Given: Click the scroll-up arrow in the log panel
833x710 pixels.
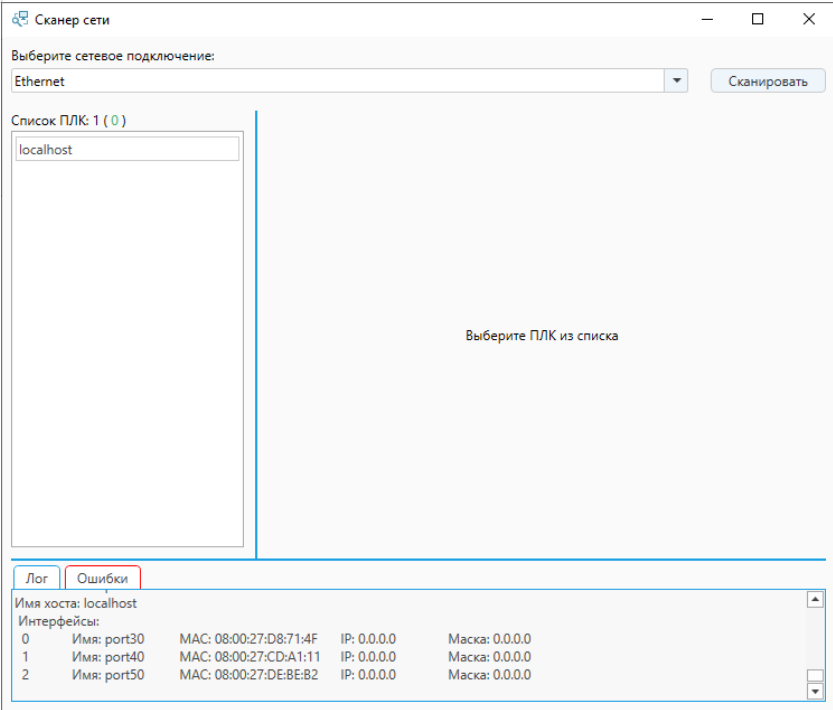Looking at the screenshot, I should click(815, 599).
